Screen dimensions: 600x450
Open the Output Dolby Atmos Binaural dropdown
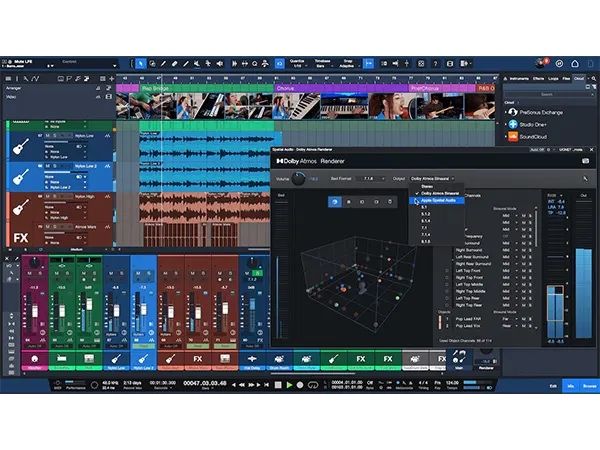(x=432, y=179)
